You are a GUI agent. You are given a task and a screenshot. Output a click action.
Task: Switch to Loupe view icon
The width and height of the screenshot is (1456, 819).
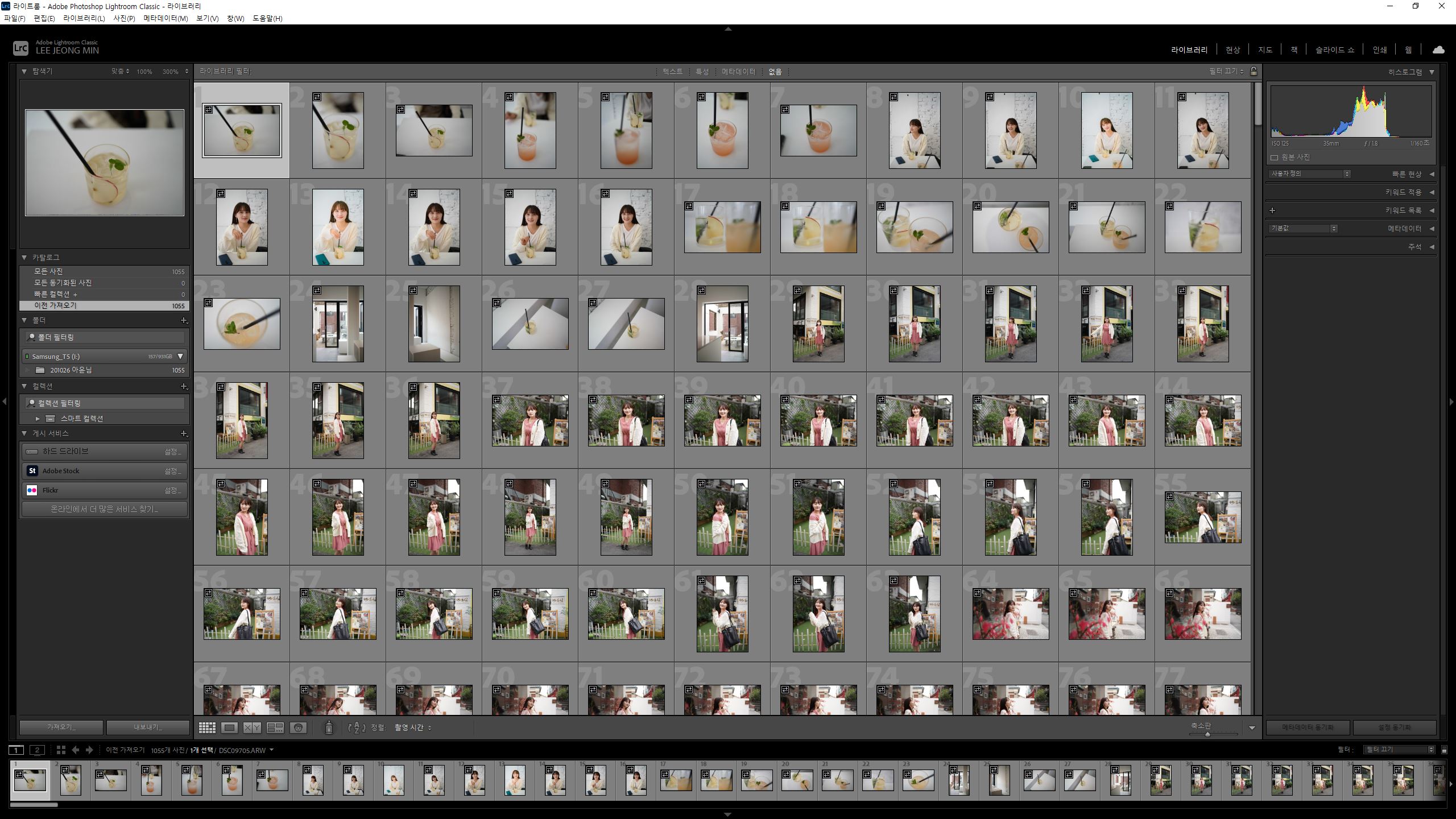click(x=230, y=727)
